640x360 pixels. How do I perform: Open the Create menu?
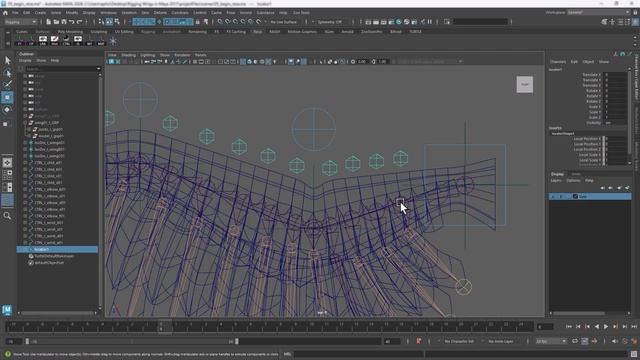40,13
